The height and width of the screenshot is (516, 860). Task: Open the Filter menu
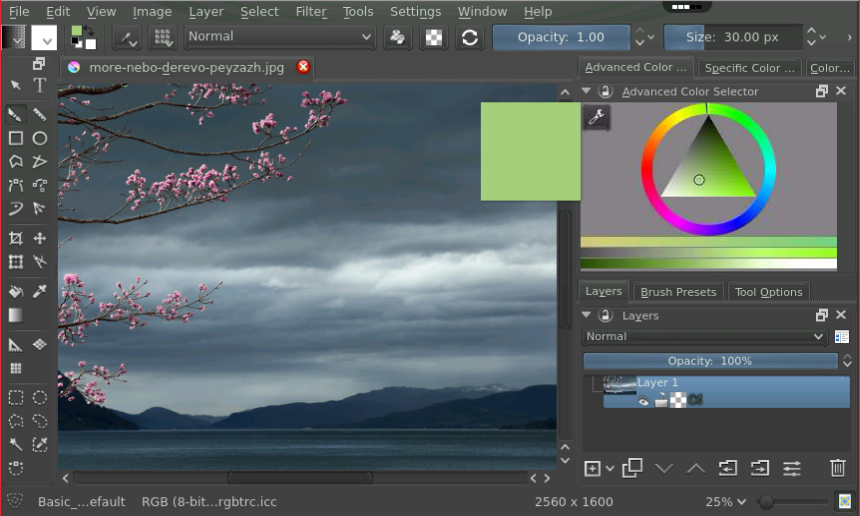click(311, 11)
